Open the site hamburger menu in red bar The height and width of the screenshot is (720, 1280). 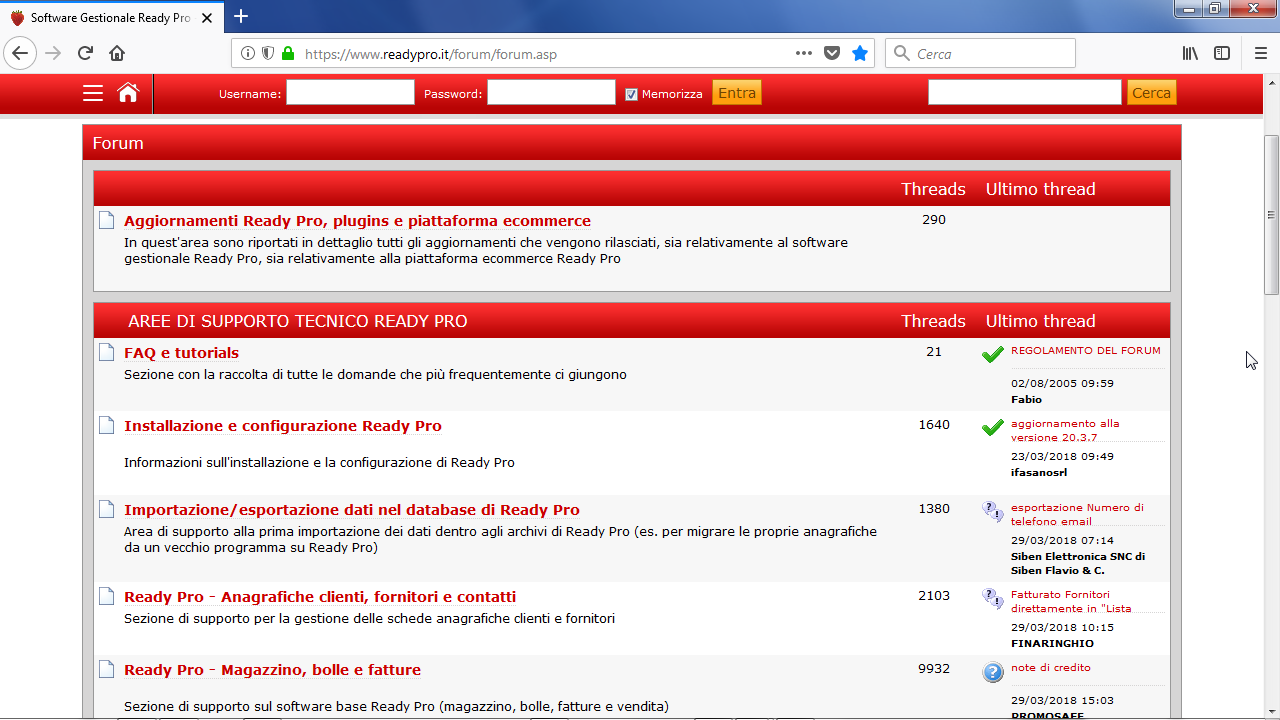click(93, 93)
